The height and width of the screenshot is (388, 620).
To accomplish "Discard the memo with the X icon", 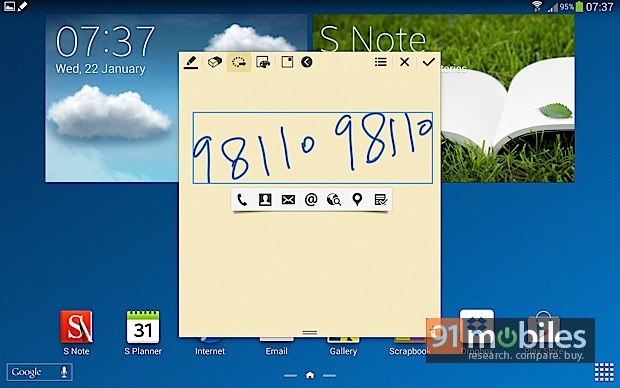I will click(x=404, y=62).
